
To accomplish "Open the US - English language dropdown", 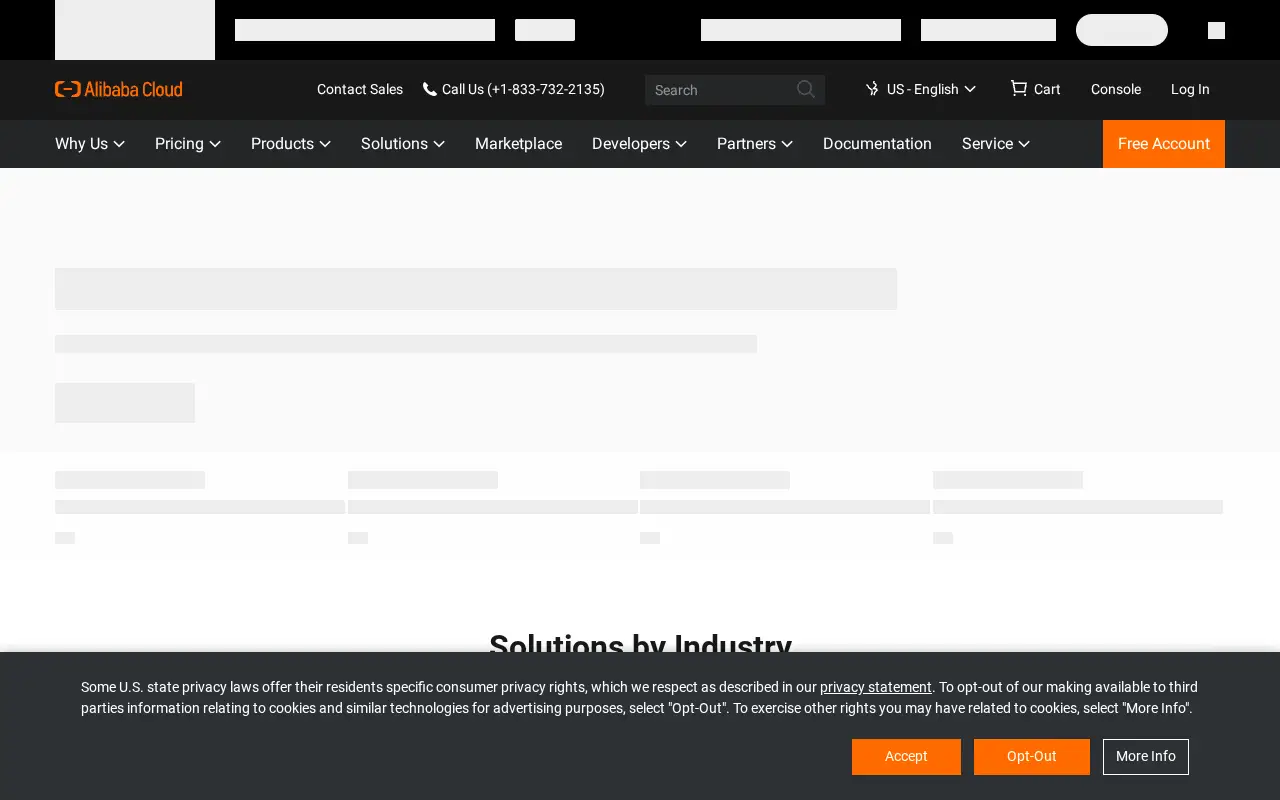I will [x=921, y=89].
